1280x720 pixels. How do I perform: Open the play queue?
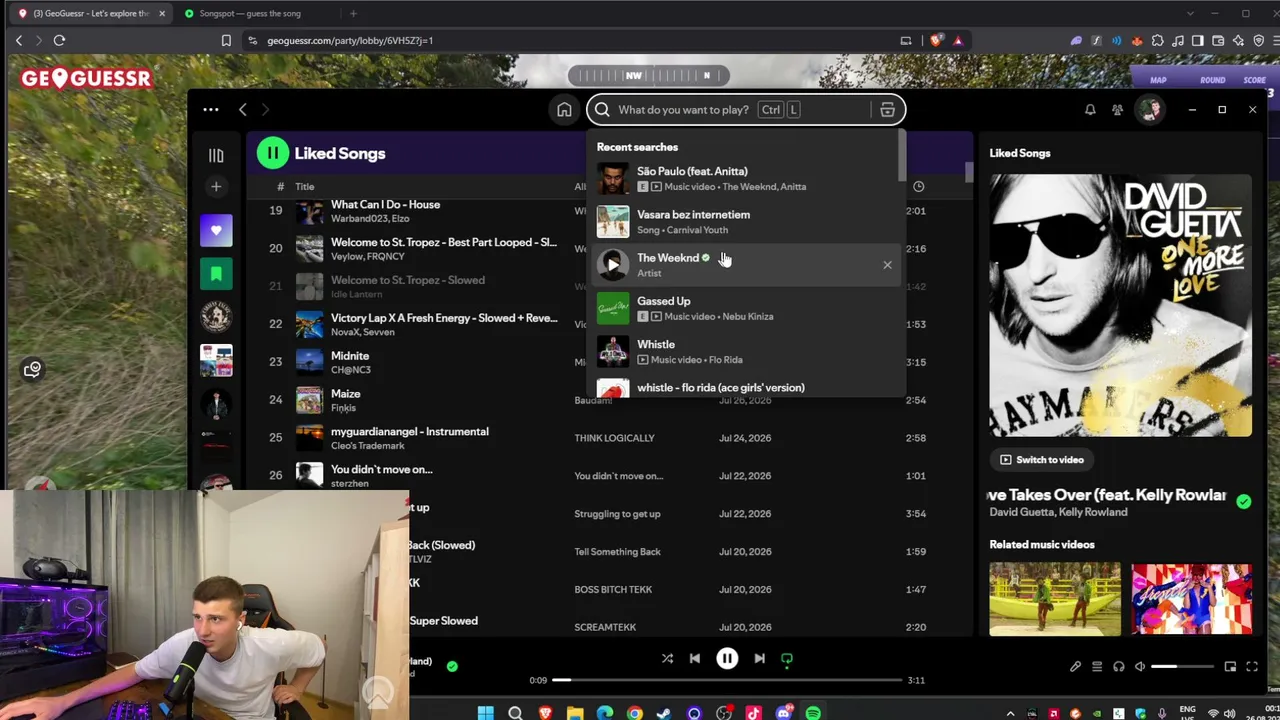point(1097,667)
